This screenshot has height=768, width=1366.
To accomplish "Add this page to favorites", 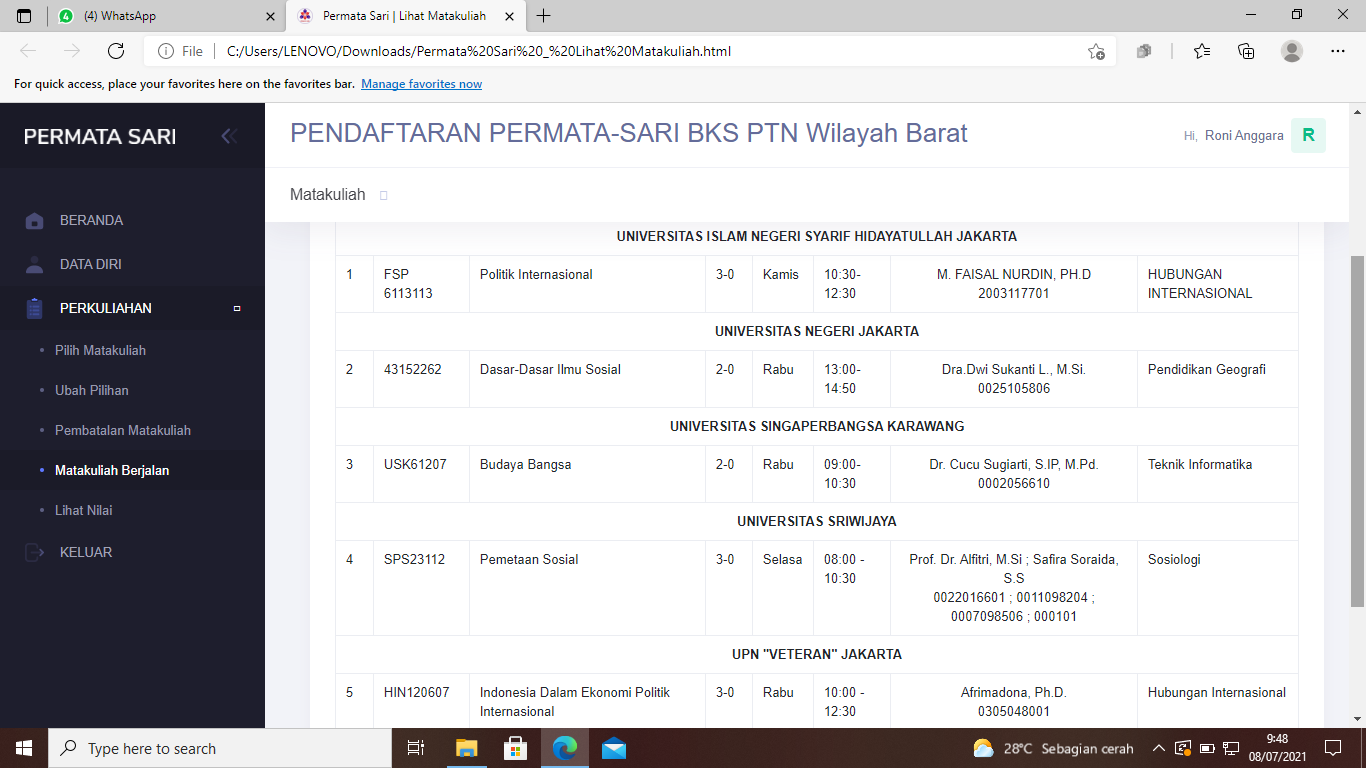I will click(1096, 51).
